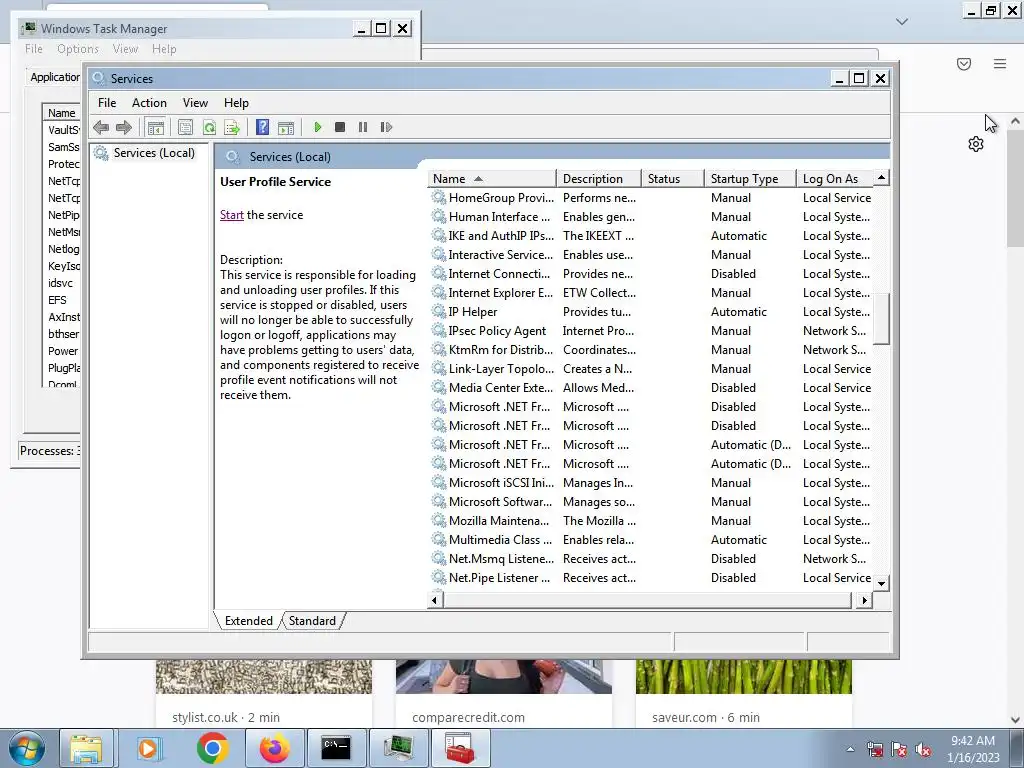Click the services list scroll-down arrow
Screen dimensions: 1024x768
pos(882,584)
